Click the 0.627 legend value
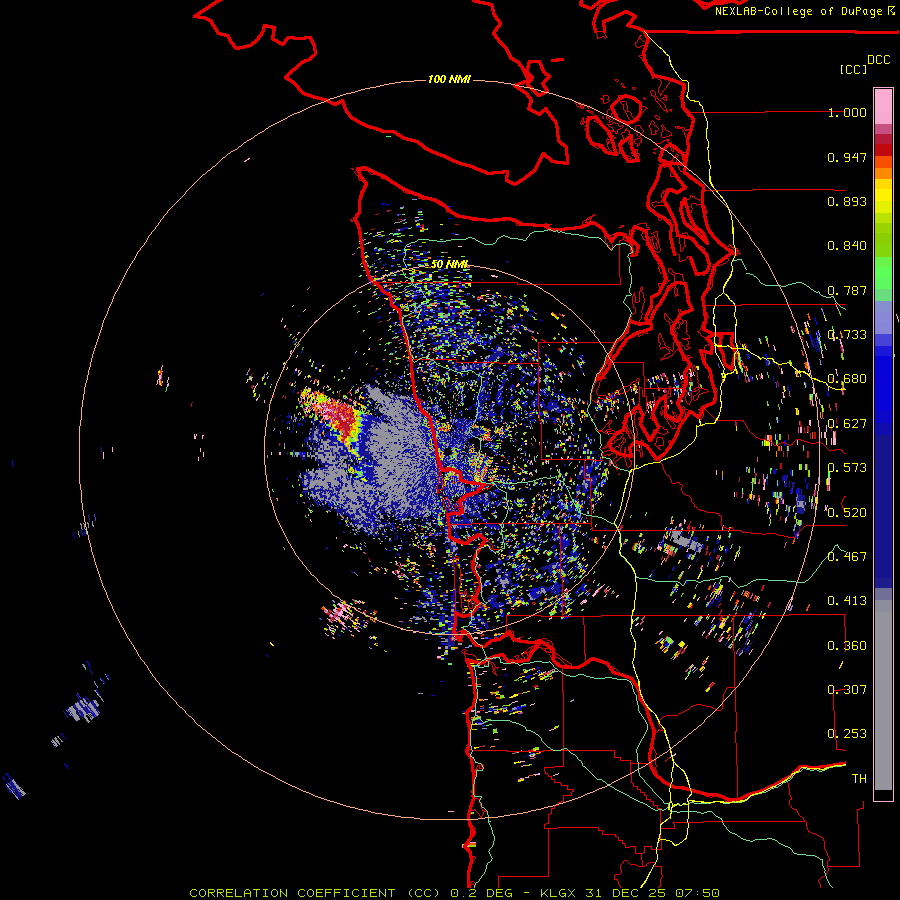 [x=847, y=424]
